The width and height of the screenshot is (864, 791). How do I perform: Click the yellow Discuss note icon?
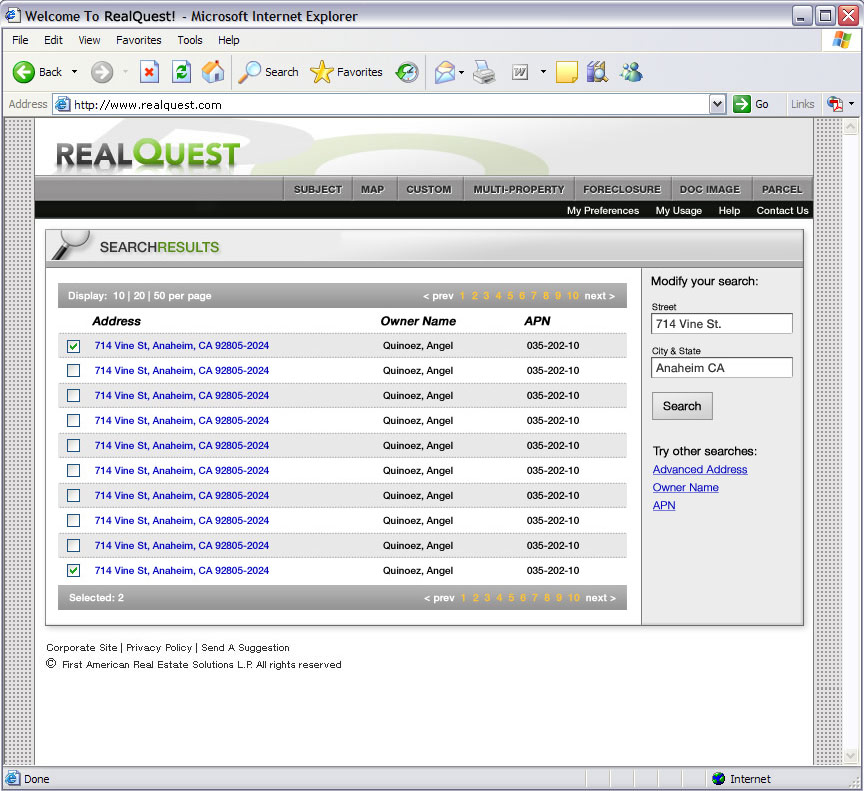566,72
